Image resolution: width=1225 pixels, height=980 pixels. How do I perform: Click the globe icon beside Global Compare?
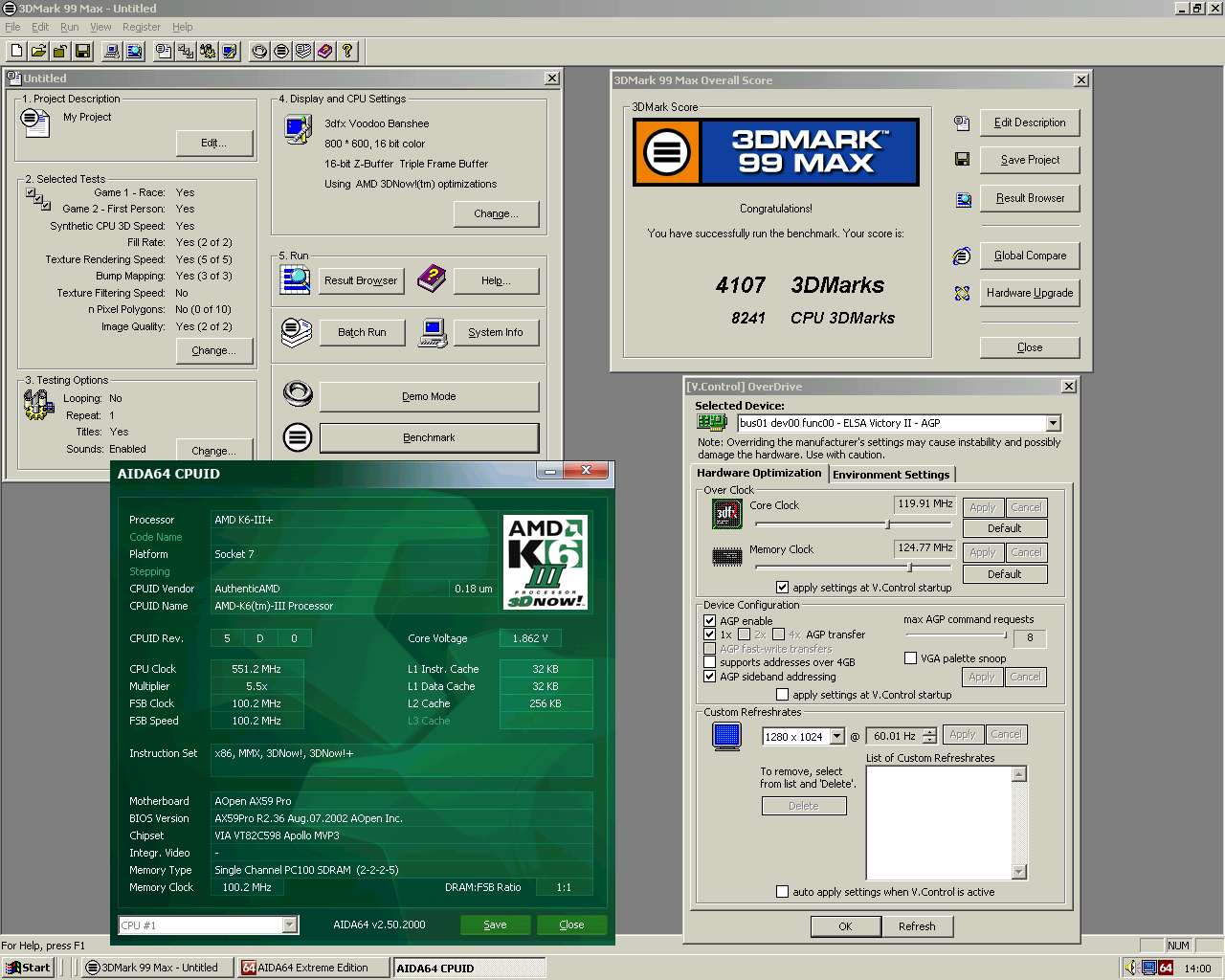pos(962,256)
